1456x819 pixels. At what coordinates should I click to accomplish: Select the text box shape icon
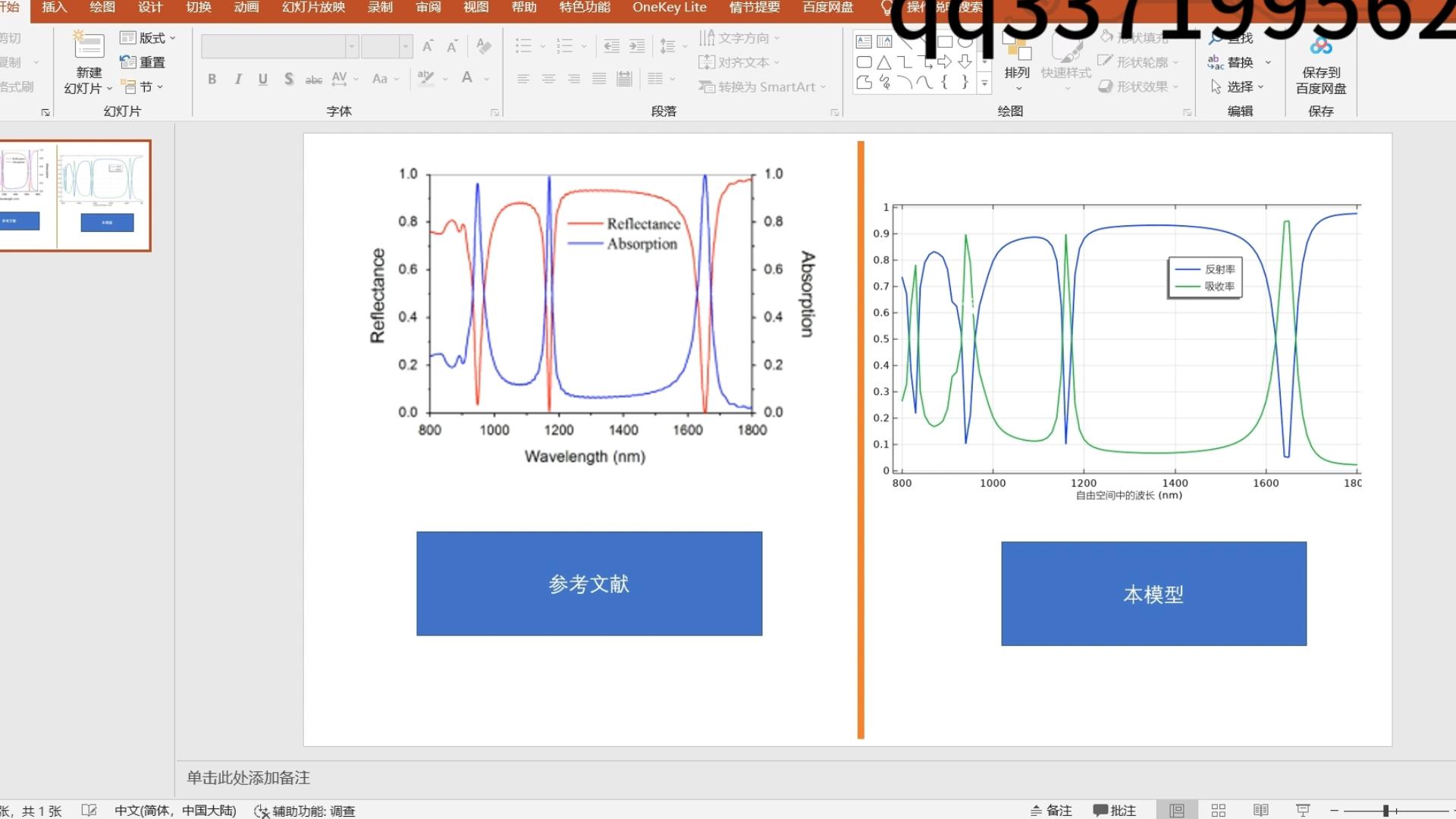(x=864, y=42)
